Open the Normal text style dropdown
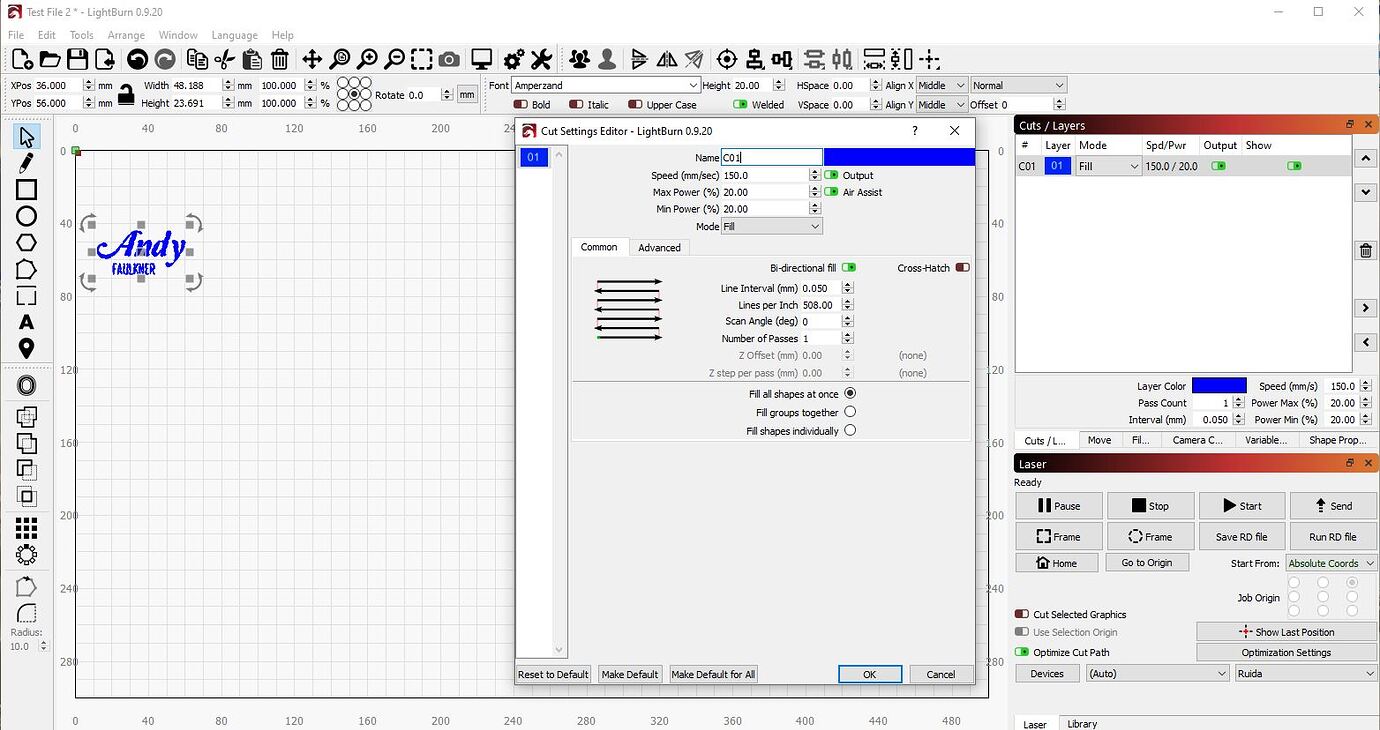The image size is (1380, 730). point(1018,86)
